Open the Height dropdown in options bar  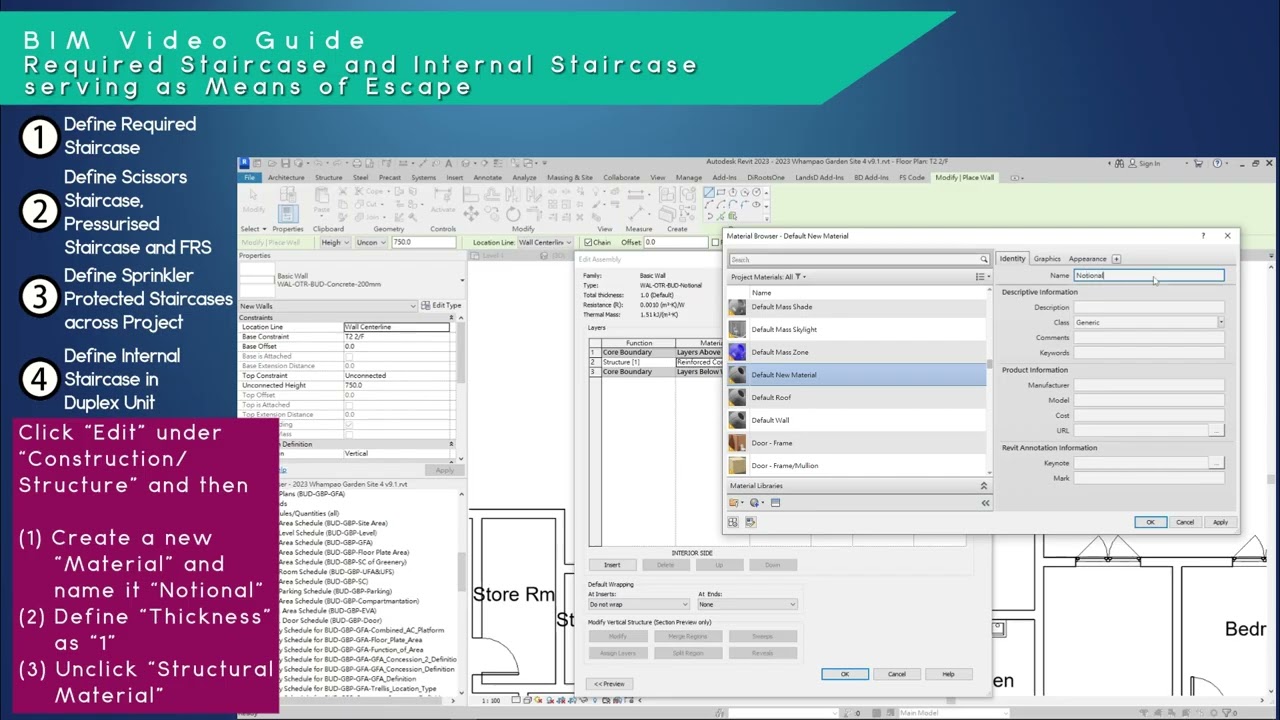(334, 242)
